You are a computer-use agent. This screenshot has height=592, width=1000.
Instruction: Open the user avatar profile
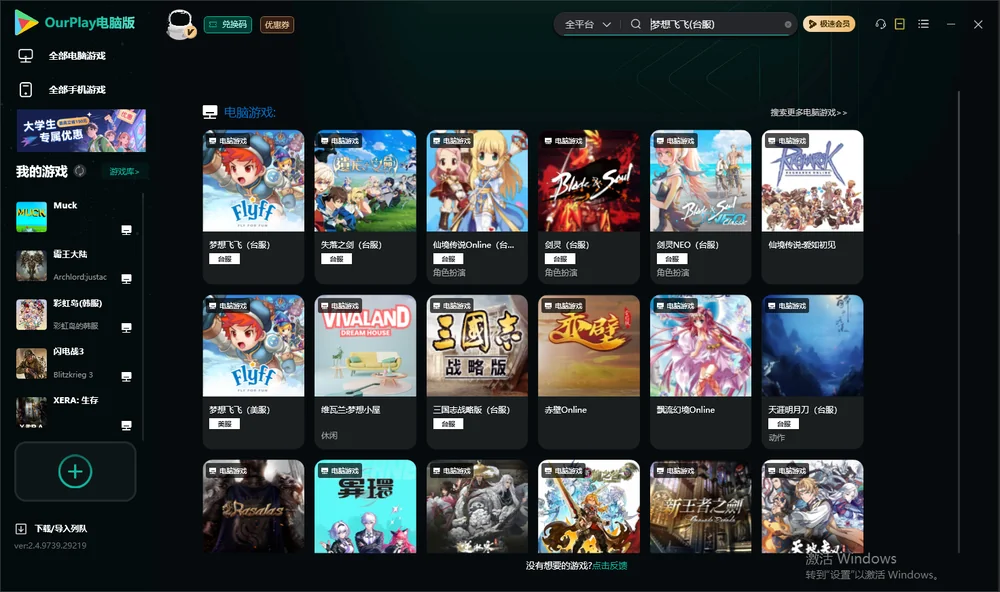point(180,24)
